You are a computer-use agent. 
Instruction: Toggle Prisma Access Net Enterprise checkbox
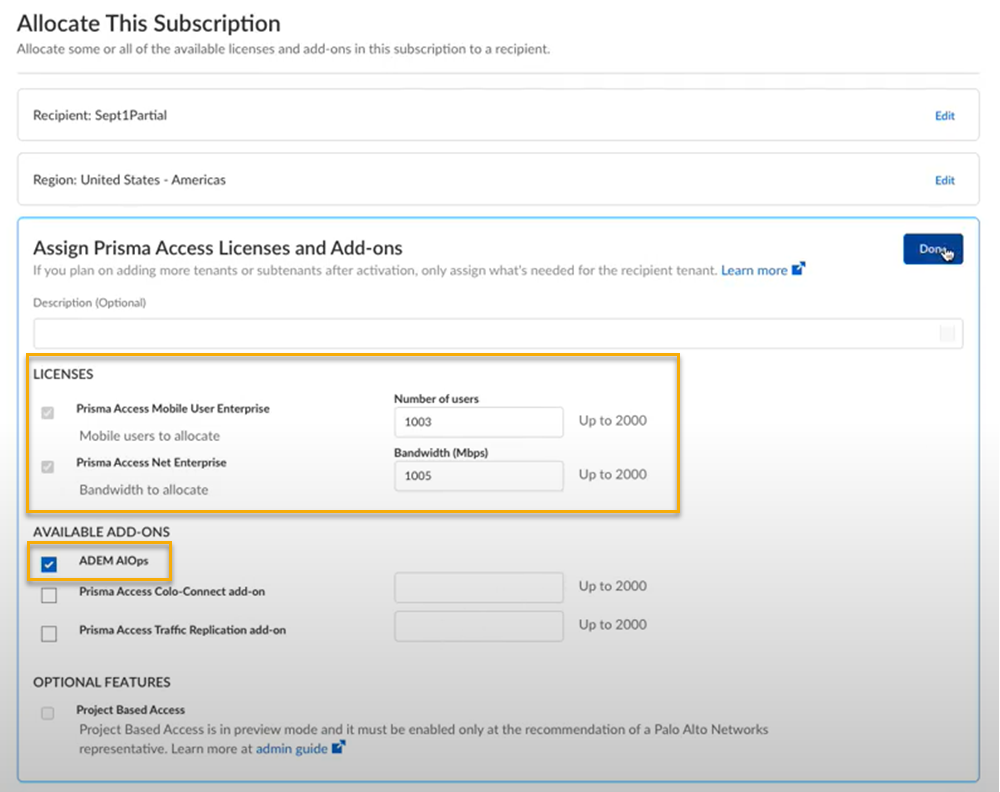coord(48,467)
